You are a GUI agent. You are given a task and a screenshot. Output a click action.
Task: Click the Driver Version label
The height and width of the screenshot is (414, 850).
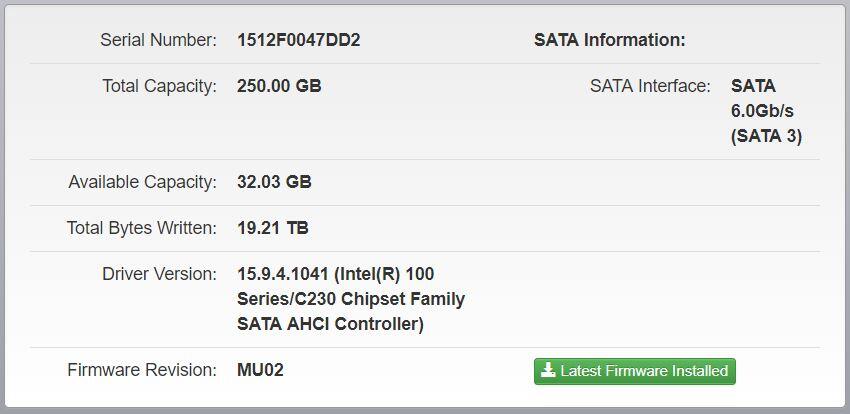(159, 274)
